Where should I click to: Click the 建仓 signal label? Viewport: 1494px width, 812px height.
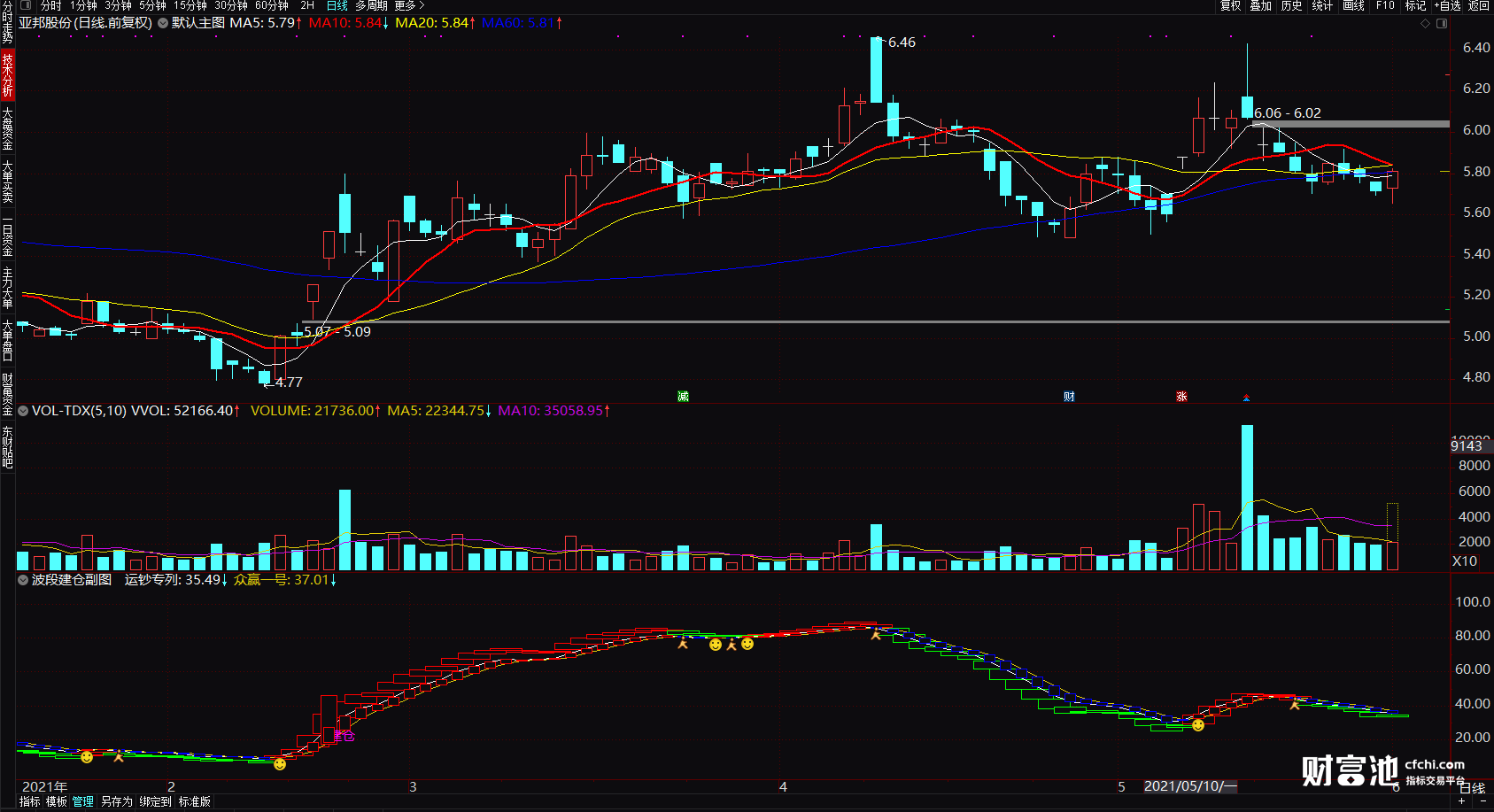coord(344,735)
